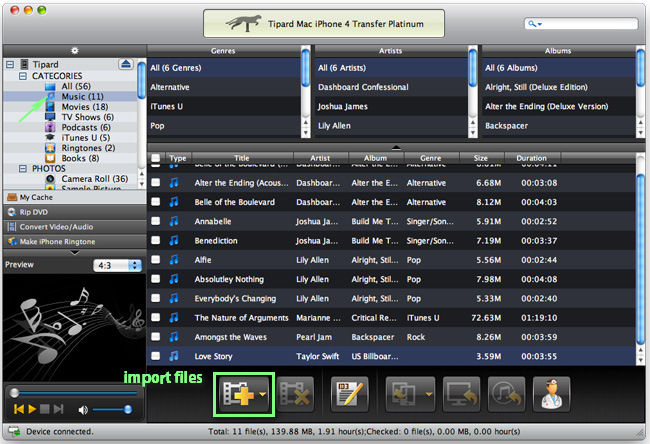Click the playback progress slider

75,392
